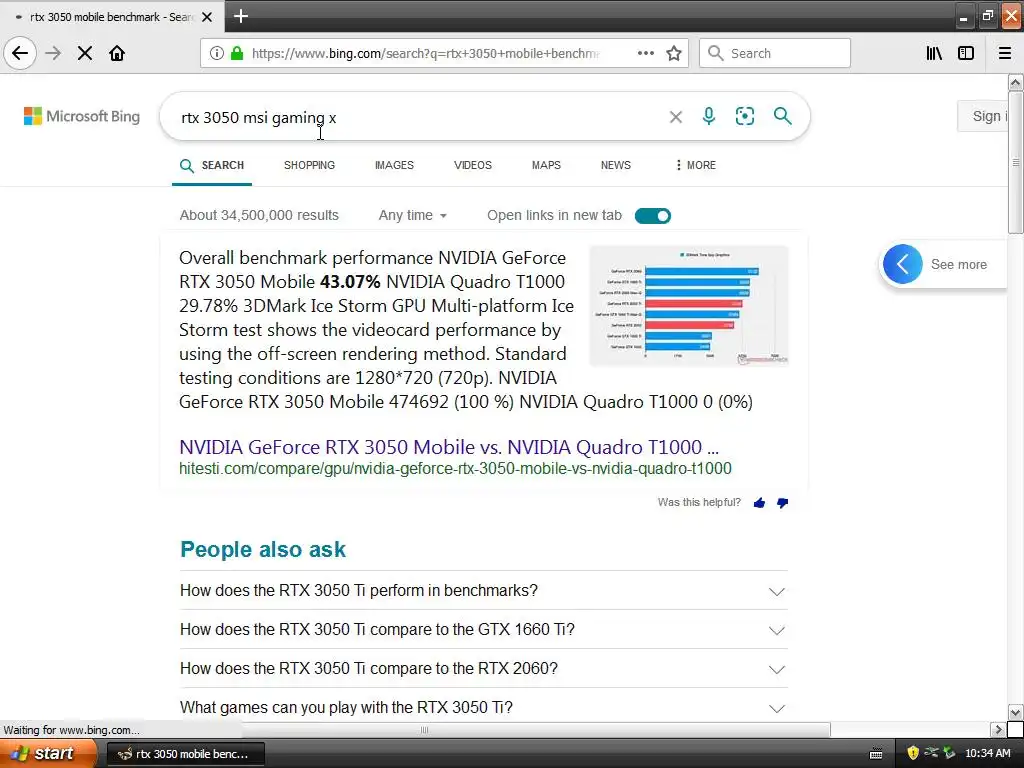The height and width of the screenshot is (768, 1024).
Task: Bookmark this page with the star
Action: [x=674, y=53]
